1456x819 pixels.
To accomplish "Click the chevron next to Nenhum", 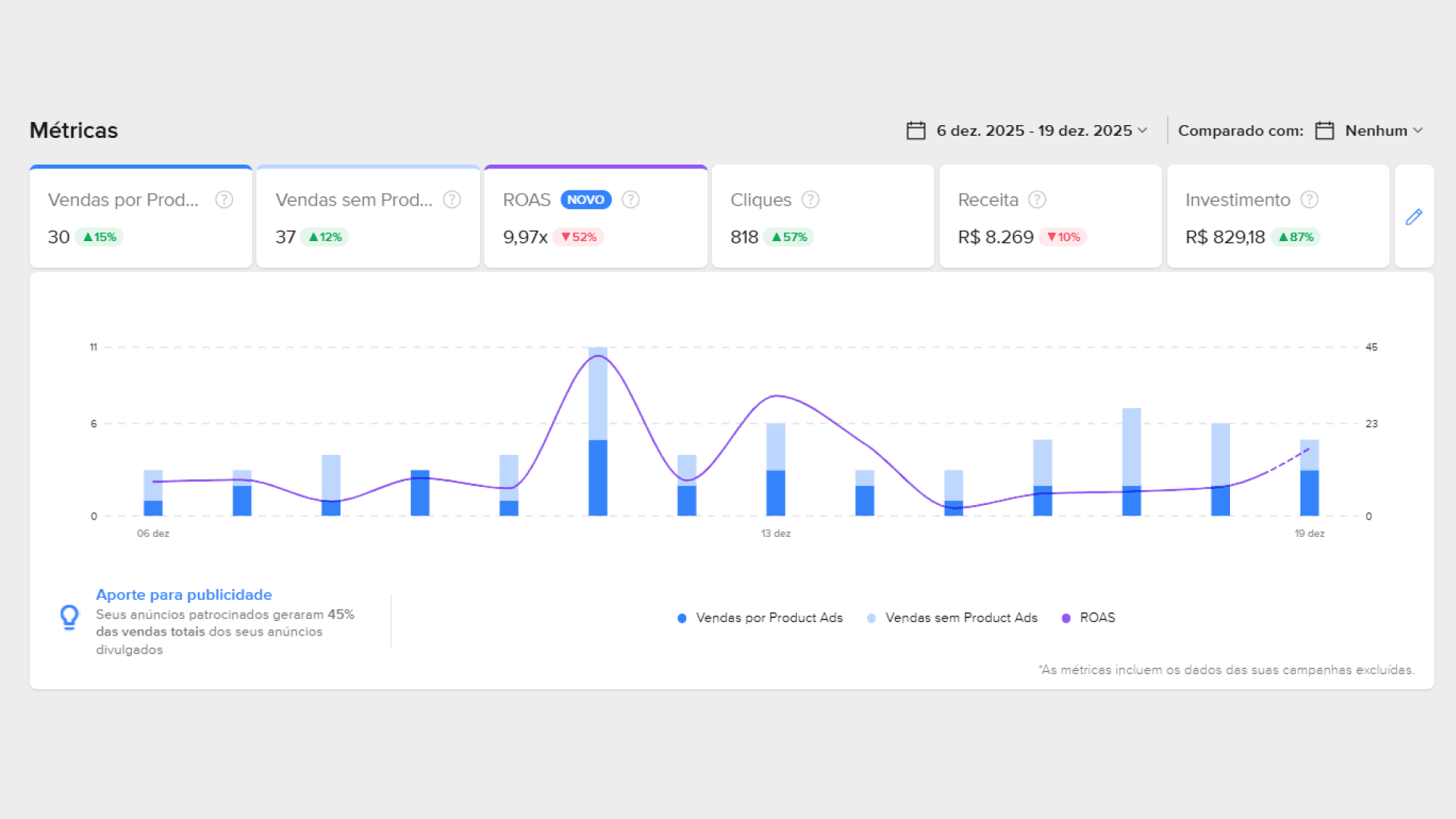I will [x=1418, y=130].
